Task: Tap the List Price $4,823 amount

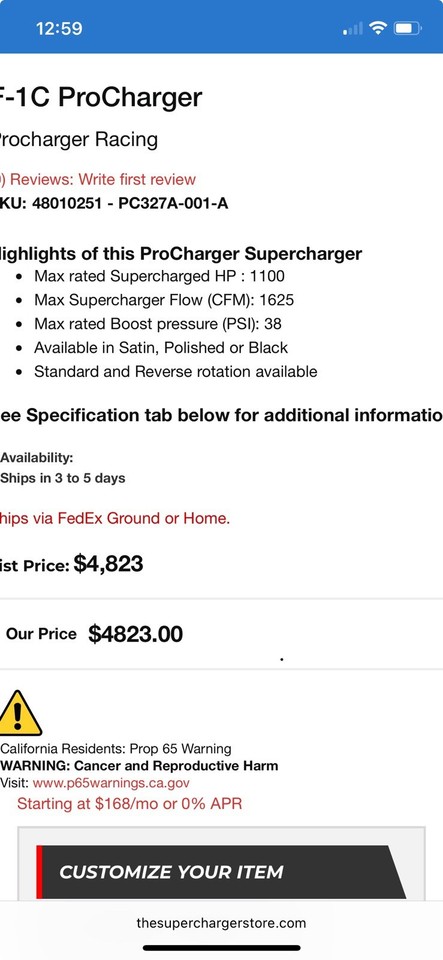Action: (x=108, y=563)
